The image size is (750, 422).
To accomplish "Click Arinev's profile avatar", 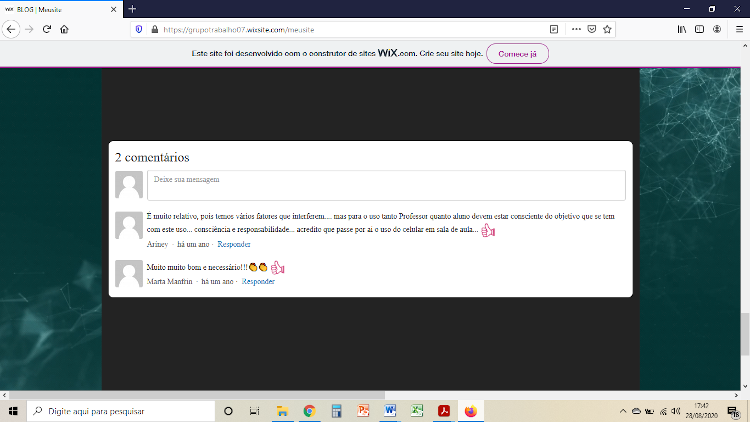I will click(129, 225).
